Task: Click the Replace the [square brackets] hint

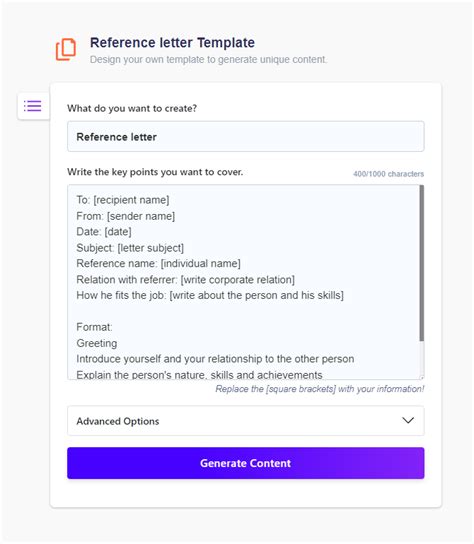Action: (x=320, y=389)
